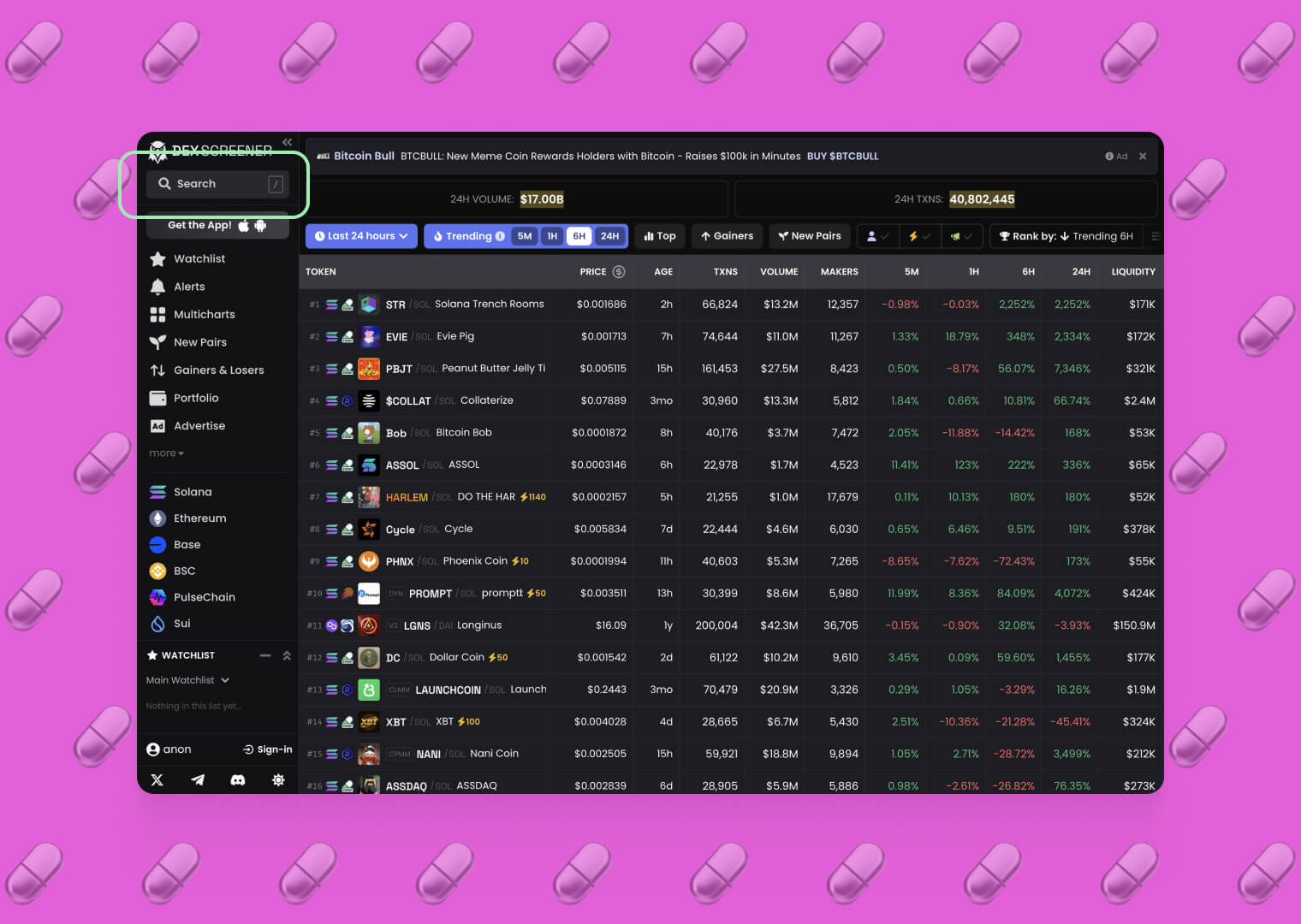Open the Main Watchlist dropdown
Image resolution: width=1301 pixels, height=924 pixels.
point(187,680)
